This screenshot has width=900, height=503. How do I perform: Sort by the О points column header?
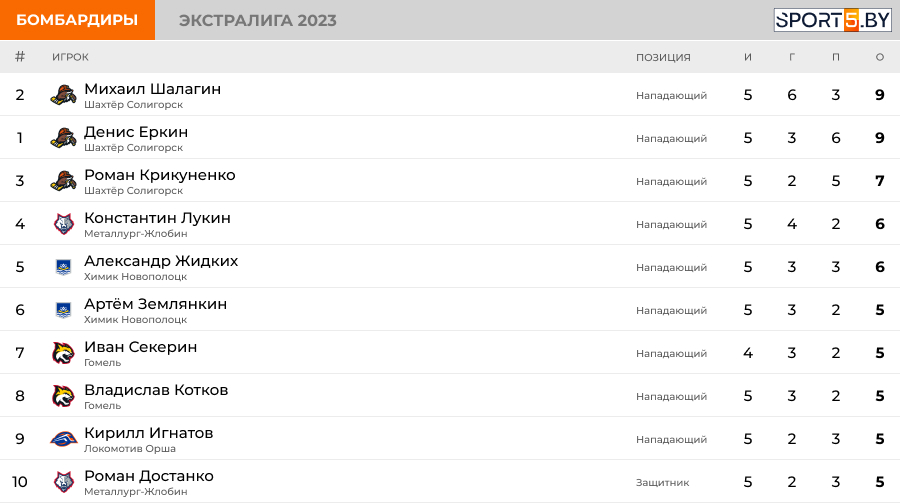coord(880,57)
